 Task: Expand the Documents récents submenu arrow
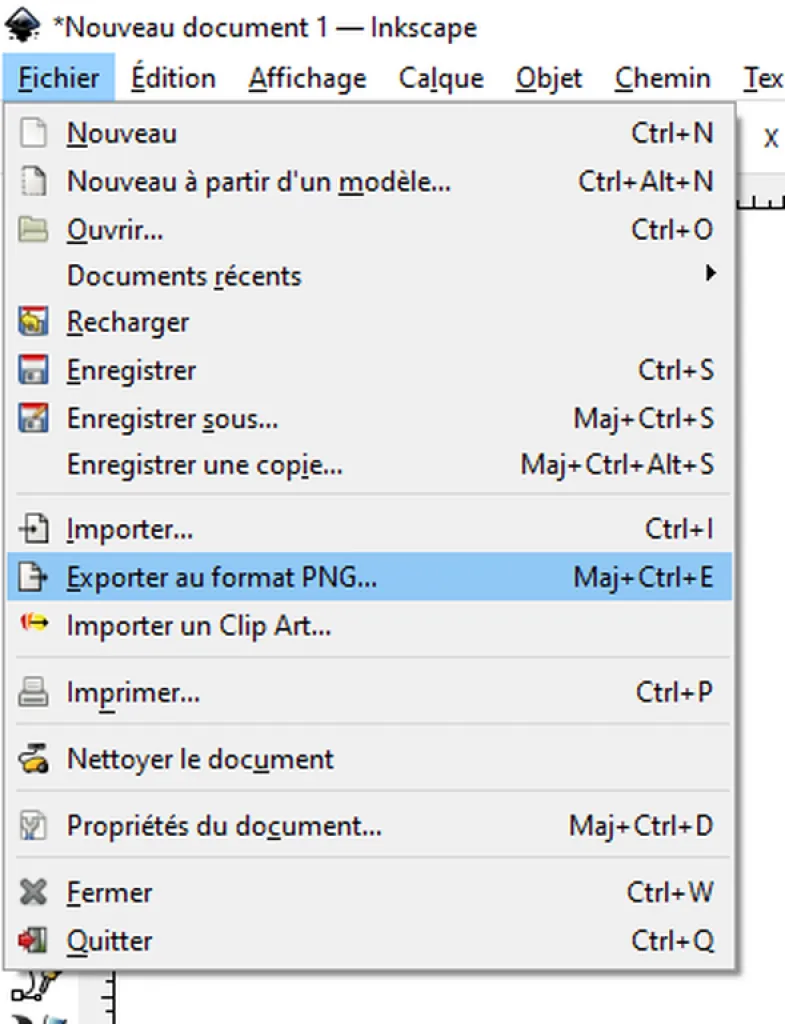point(710,273)
